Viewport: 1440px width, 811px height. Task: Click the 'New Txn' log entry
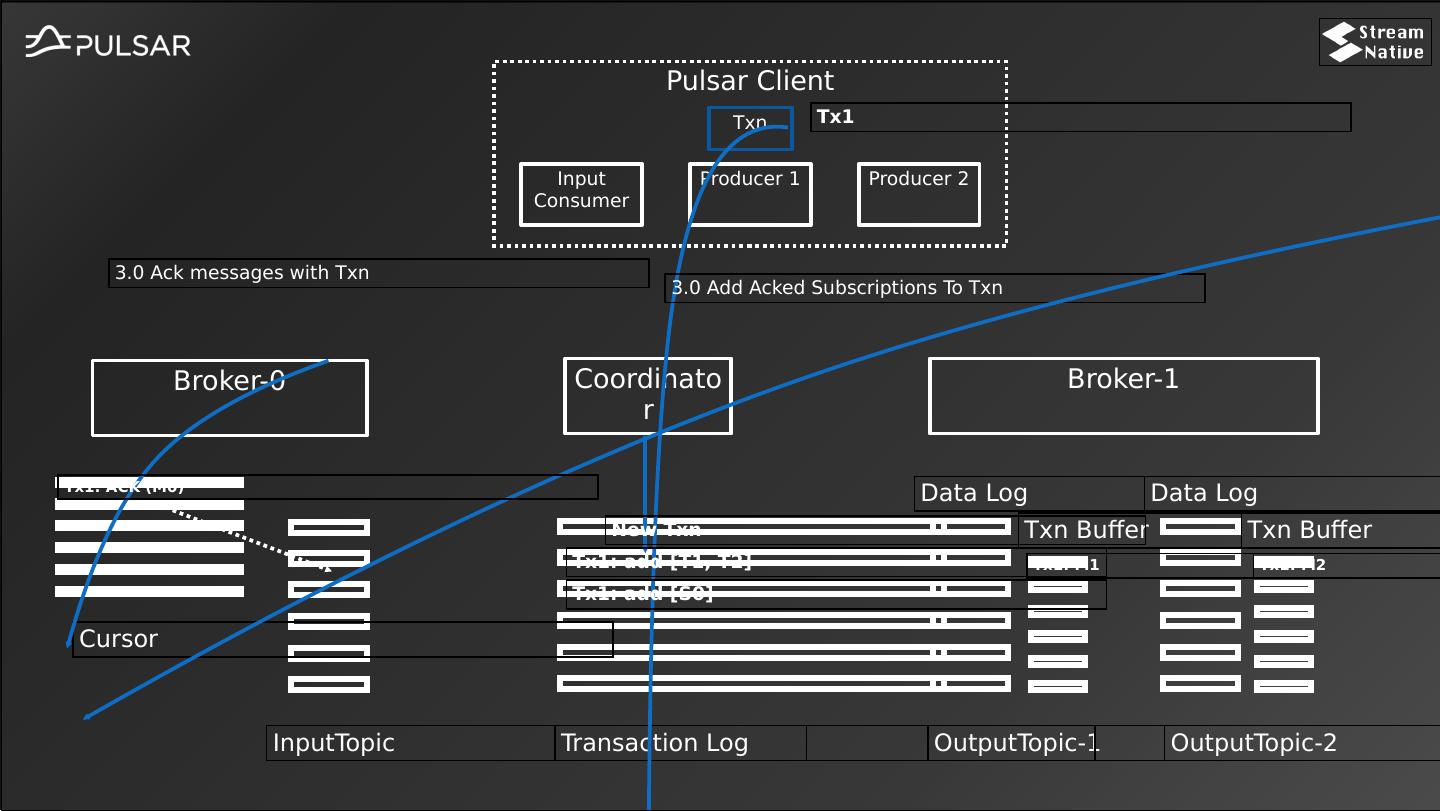pyautogui.click(x=656, y=529)
